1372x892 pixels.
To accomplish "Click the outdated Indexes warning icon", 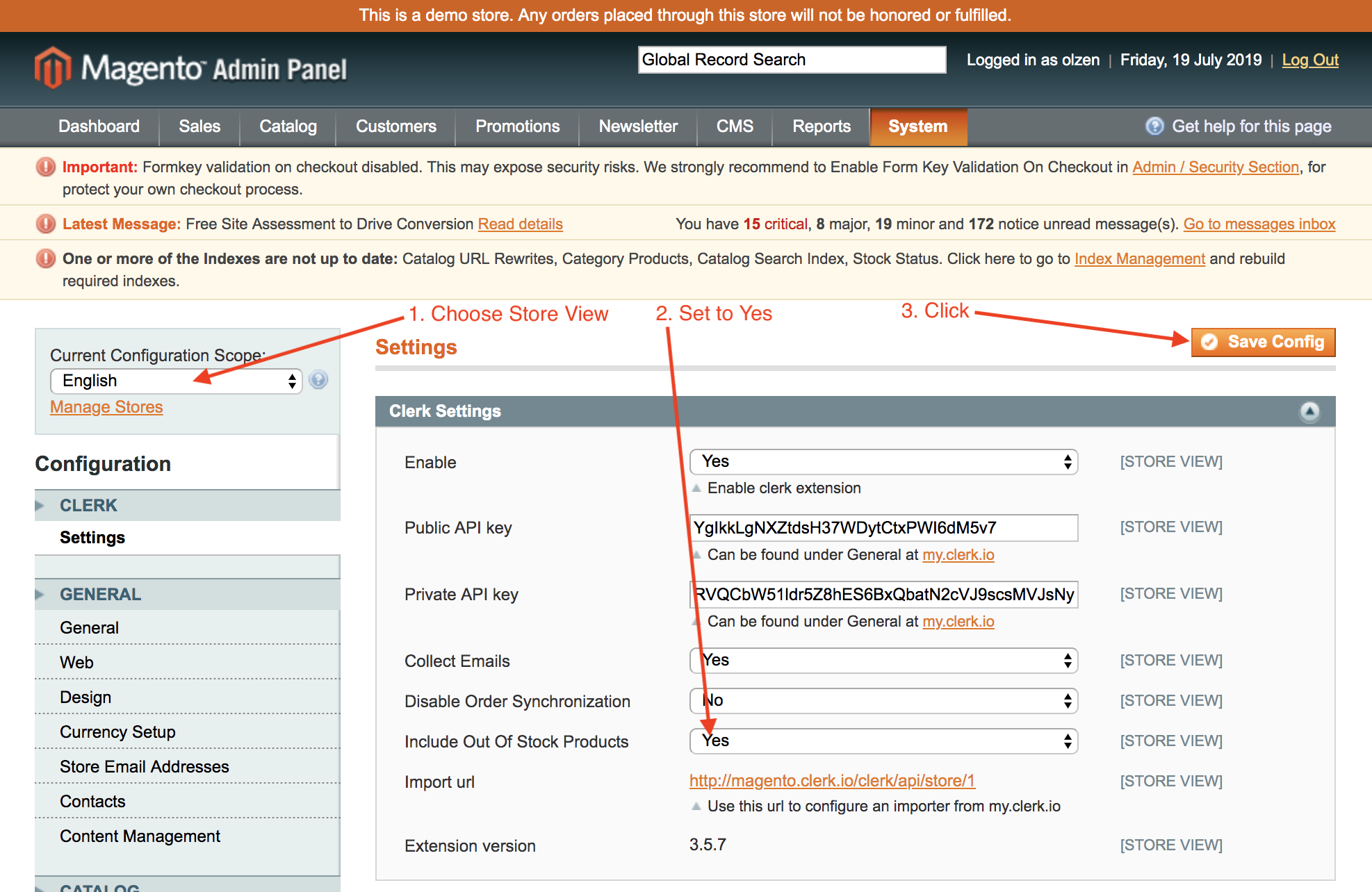I will point(45,258).
